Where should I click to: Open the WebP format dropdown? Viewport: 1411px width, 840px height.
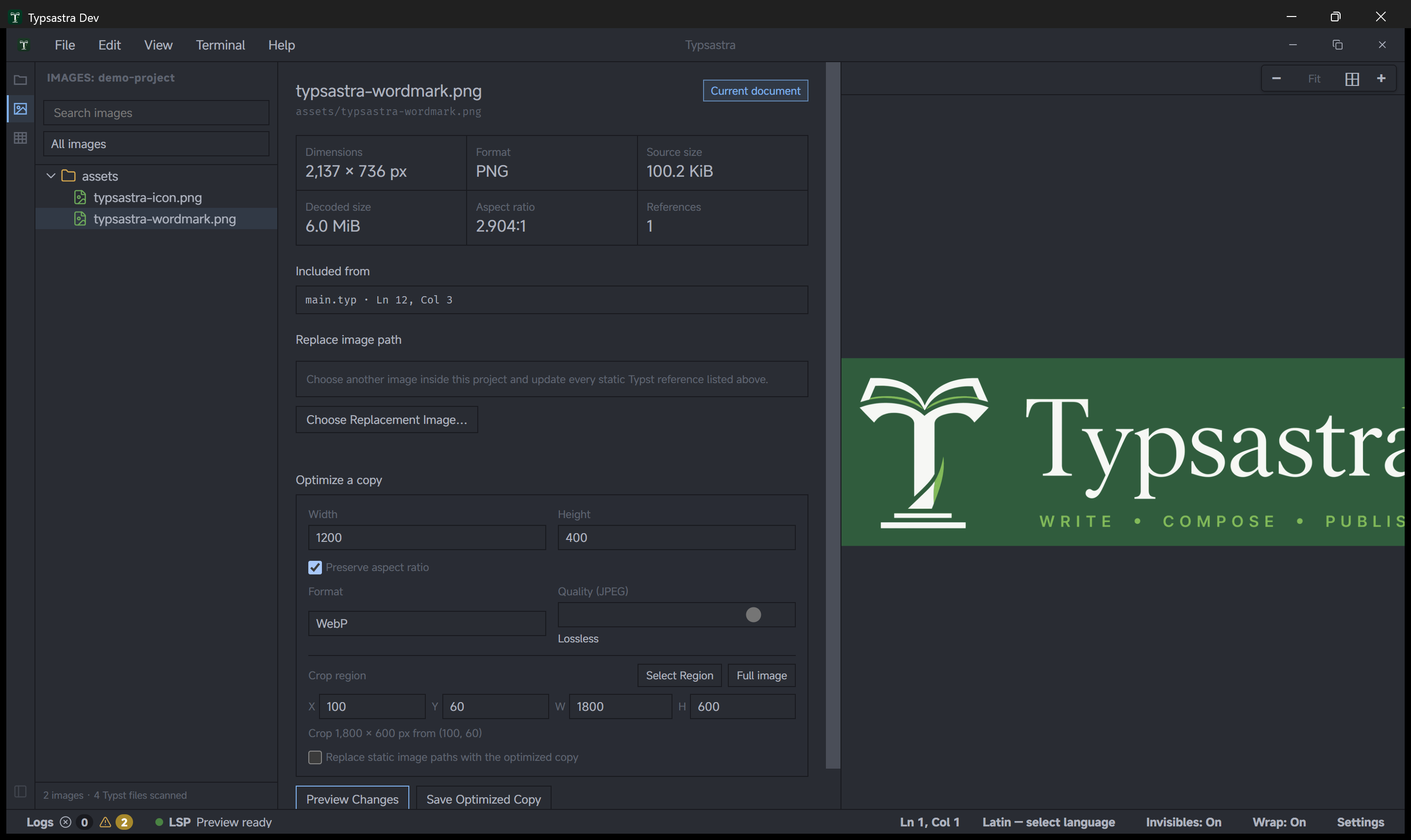pyautogui.click(x=427, y=623)
